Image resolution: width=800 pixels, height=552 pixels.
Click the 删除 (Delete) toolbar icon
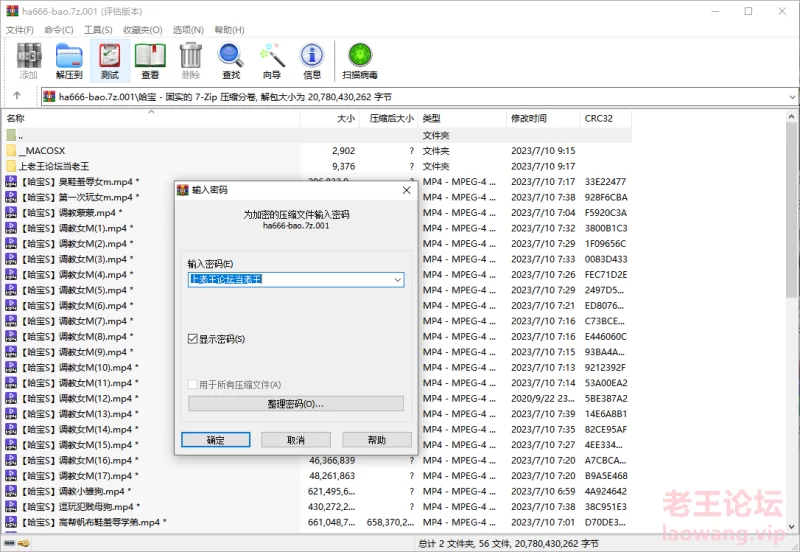click(191, 61)
